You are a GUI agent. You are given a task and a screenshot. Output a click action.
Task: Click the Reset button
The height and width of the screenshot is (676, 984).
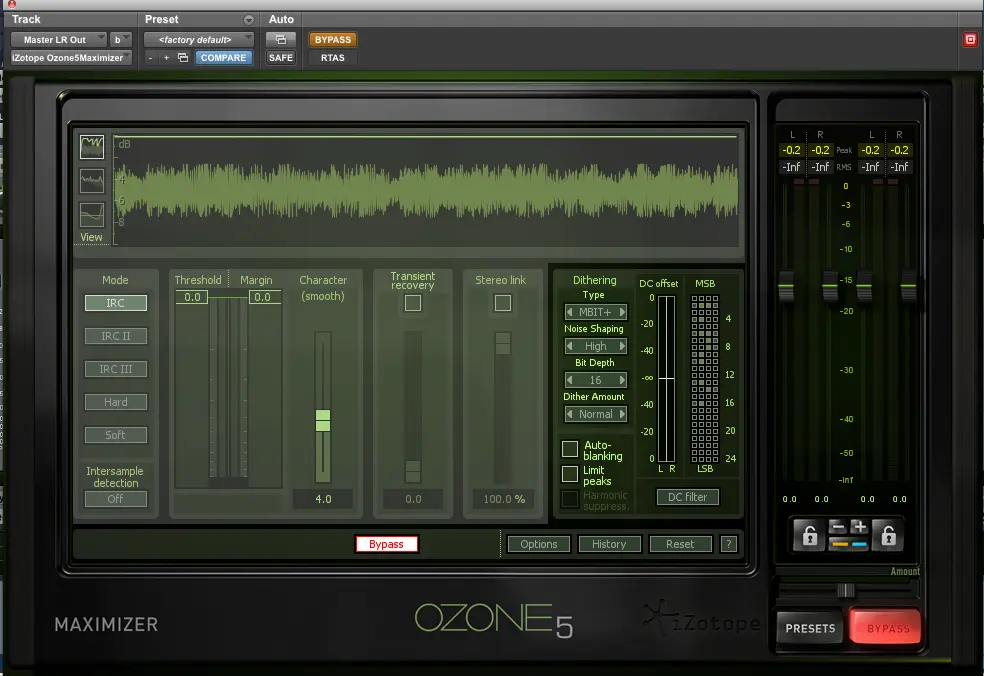pyautogui.click(x=680, y=544)
